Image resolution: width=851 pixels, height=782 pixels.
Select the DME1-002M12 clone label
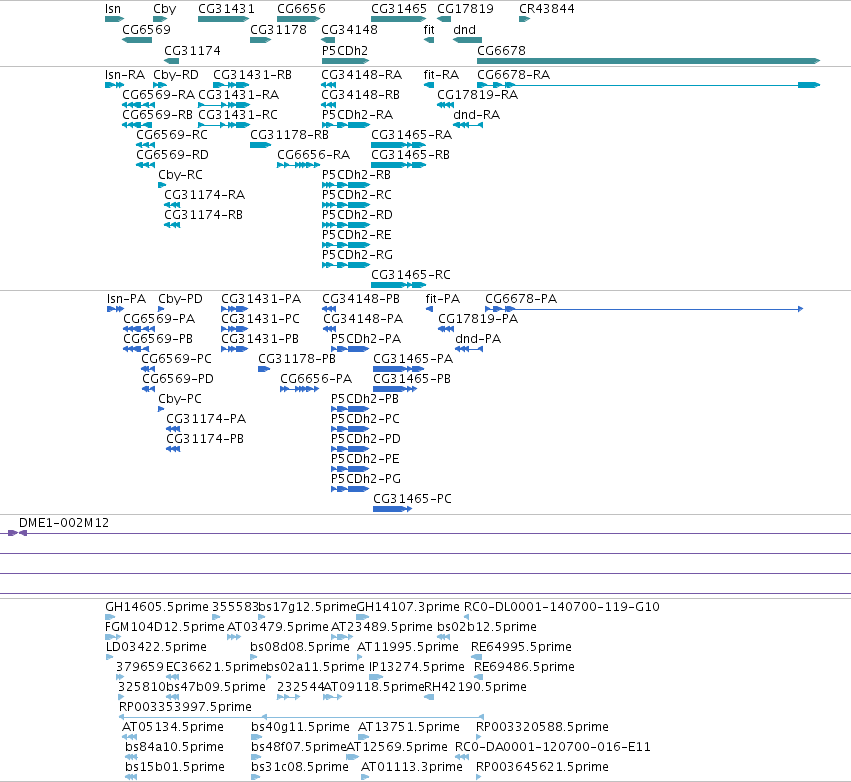[x=64, y=523]
